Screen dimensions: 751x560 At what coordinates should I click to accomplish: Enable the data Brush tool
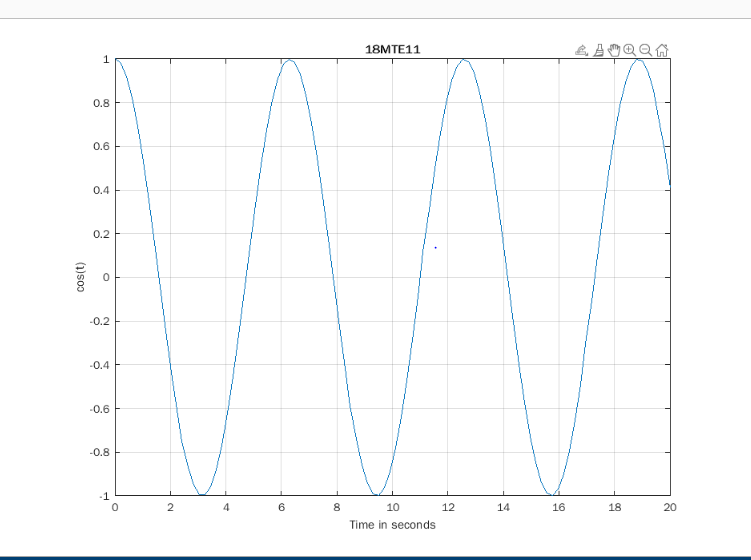tap(598, 50)
